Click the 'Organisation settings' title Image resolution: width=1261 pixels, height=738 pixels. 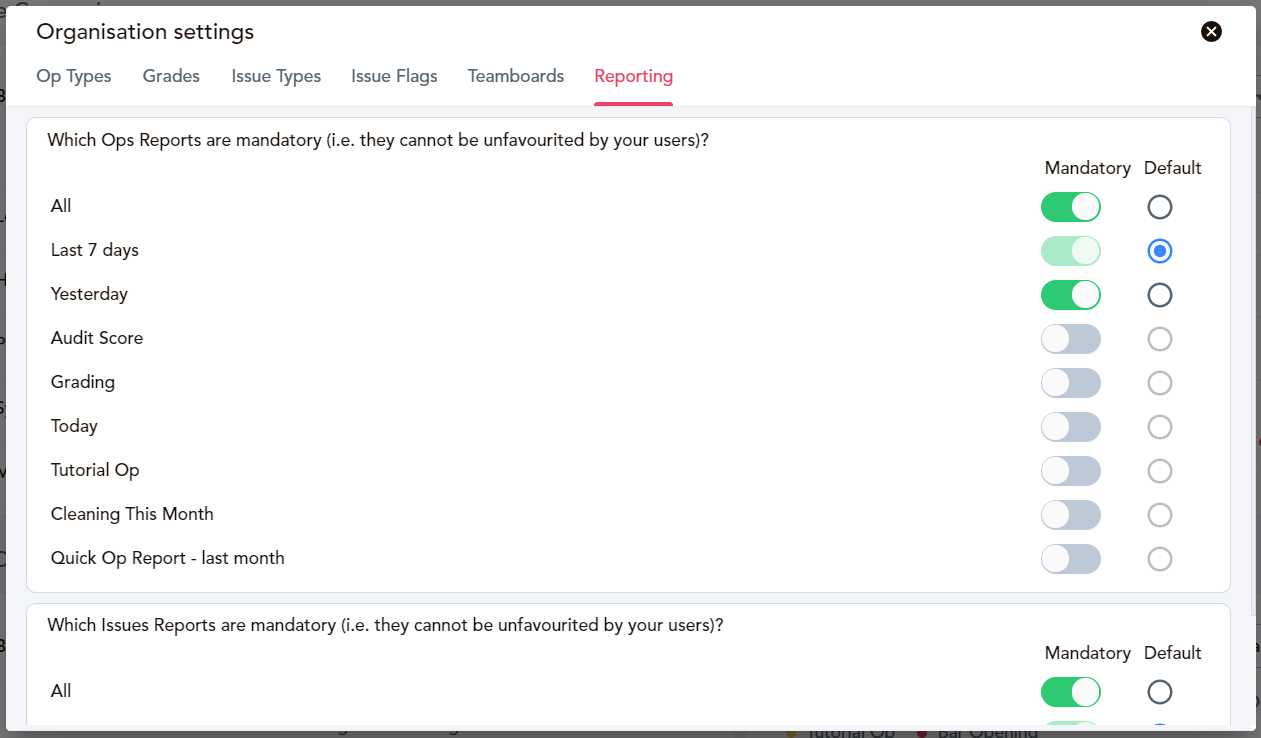click(145, 32)
